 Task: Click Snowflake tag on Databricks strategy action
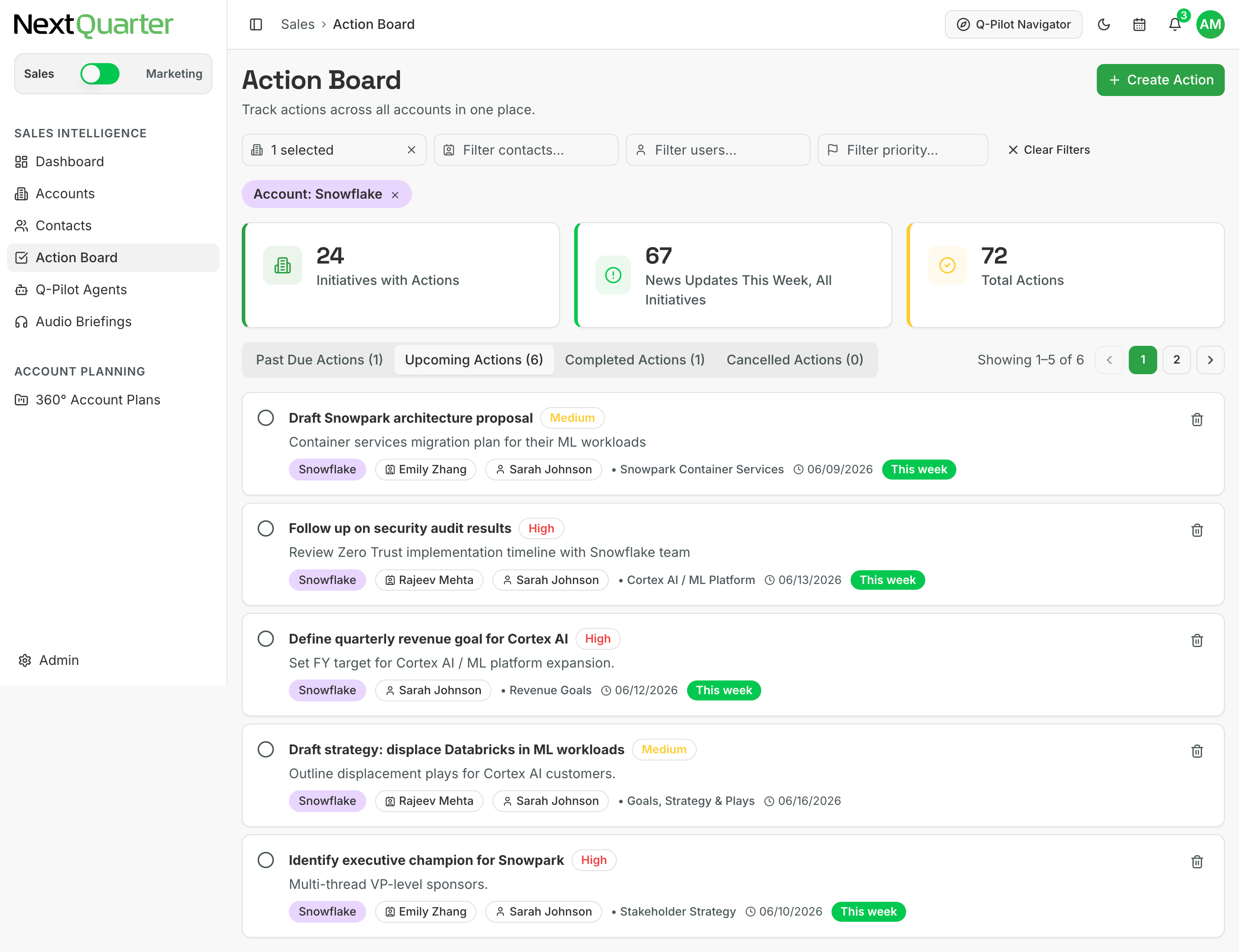tap(328, 801)
